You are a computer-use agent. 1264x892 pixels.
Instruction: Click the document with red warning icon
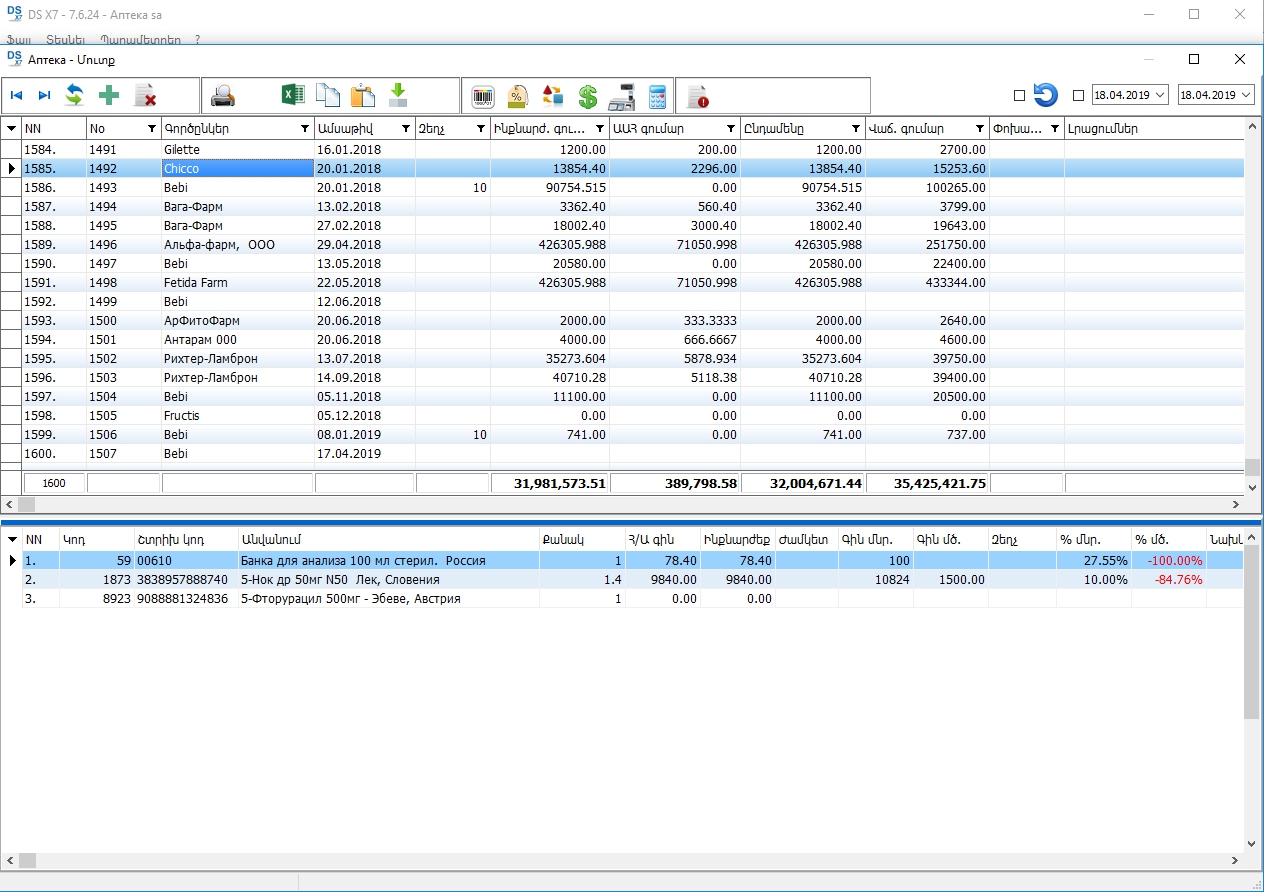(698, 96)
